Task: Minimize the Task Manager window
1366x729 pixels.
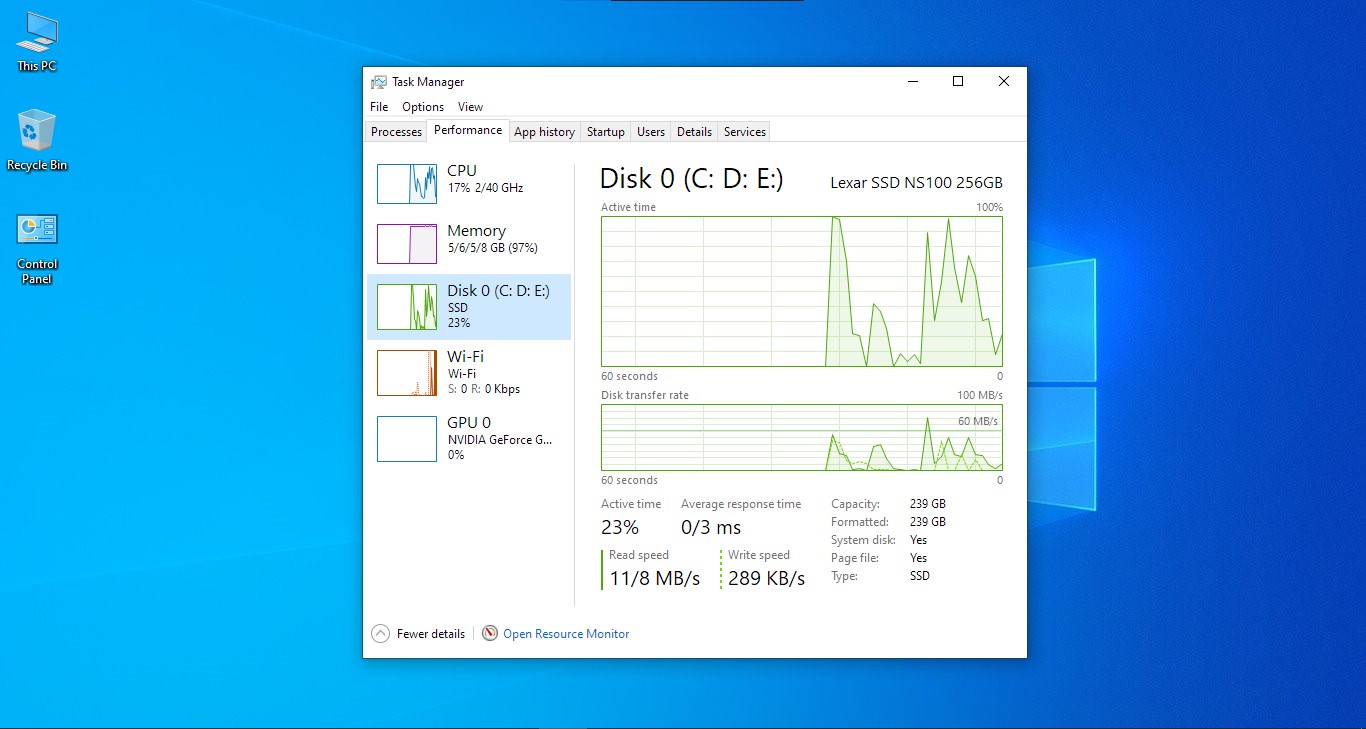Action: click(x=912, y=82)
